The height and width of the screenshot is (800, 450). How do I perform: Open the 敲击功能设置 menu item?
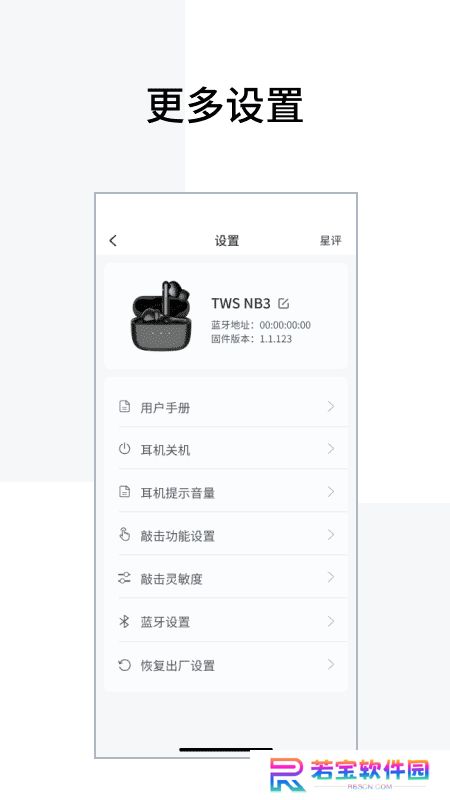[226, 535]
